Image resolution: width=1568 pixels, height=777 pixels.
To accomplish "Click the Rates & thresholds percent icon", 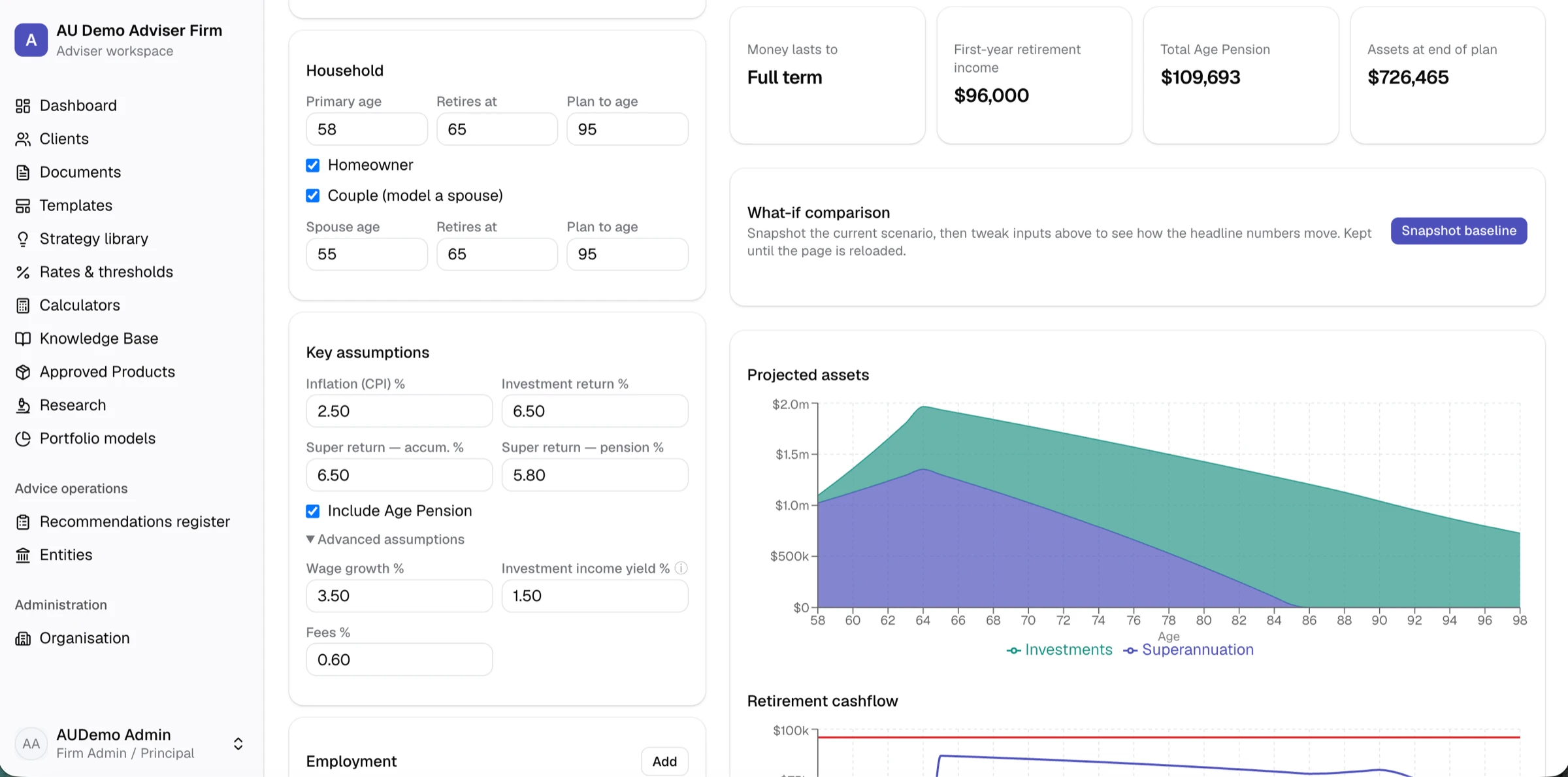I will pos(23,273).
